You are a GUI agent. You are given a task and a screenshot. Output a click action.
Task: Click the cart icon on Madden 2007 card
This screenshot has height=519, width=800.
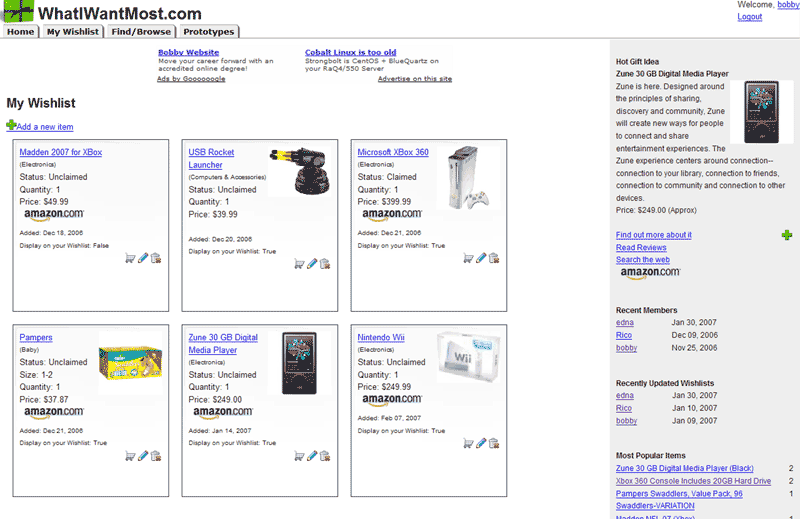click(130, 258)
